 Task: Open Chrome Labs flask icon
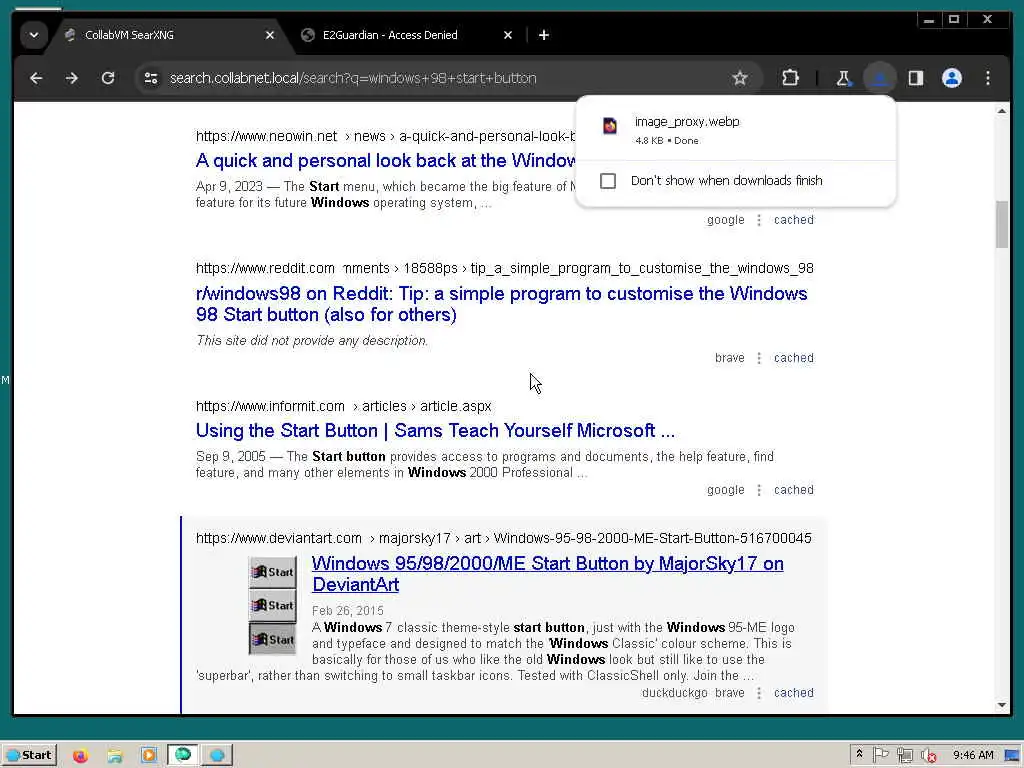pyautogui.click(x=844, y=78)
